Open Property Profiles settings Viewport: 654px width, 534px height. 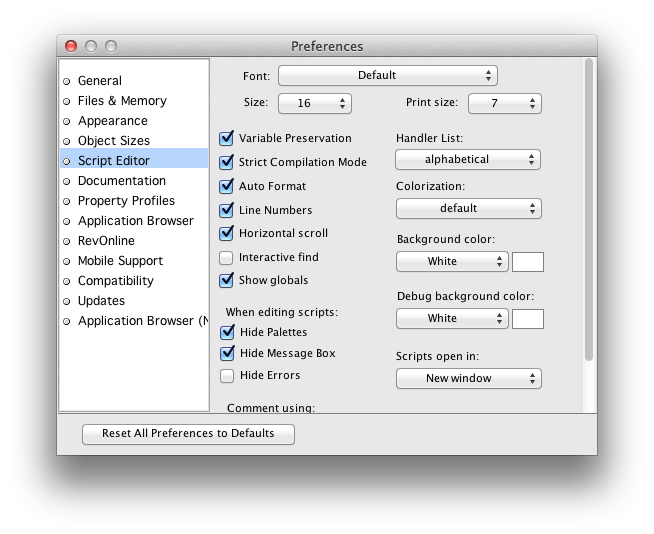coord(125,201)
